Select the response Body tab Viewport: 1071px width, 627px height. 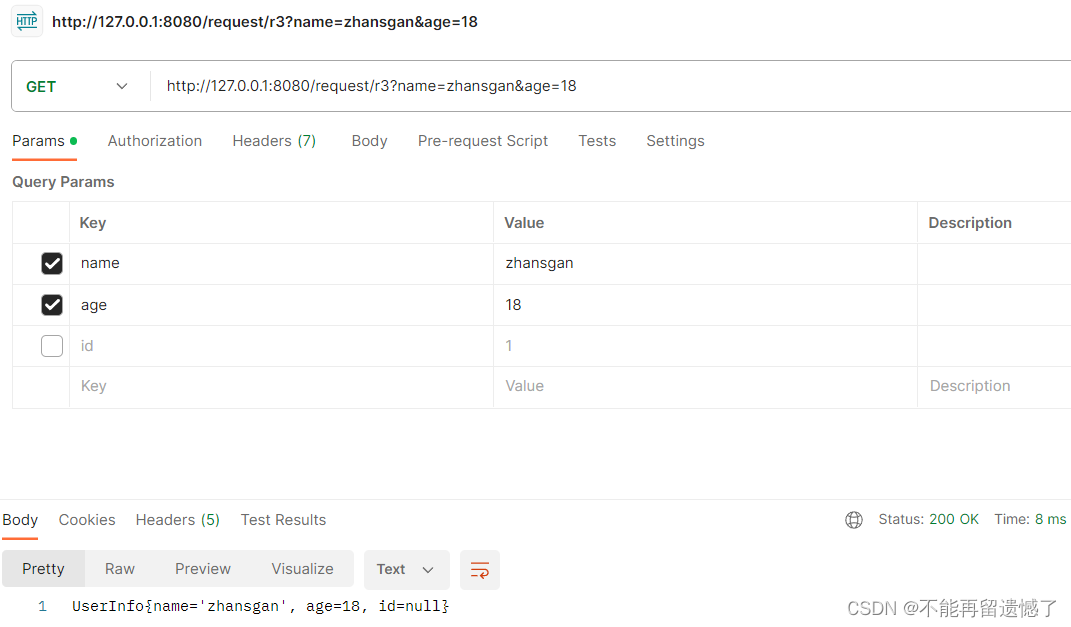(20, 520)
